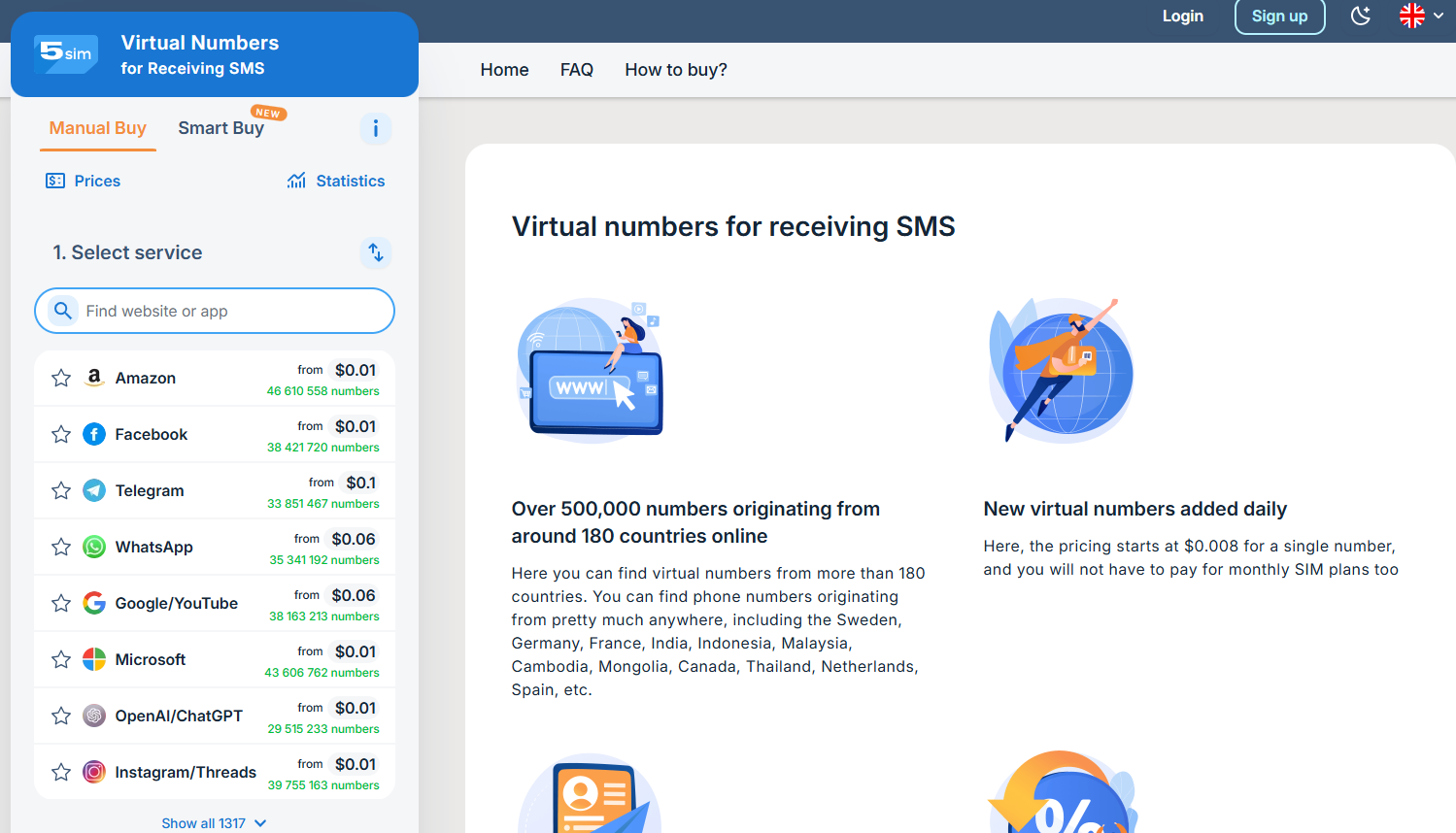Select the Amazon service name

coord(146,378)
